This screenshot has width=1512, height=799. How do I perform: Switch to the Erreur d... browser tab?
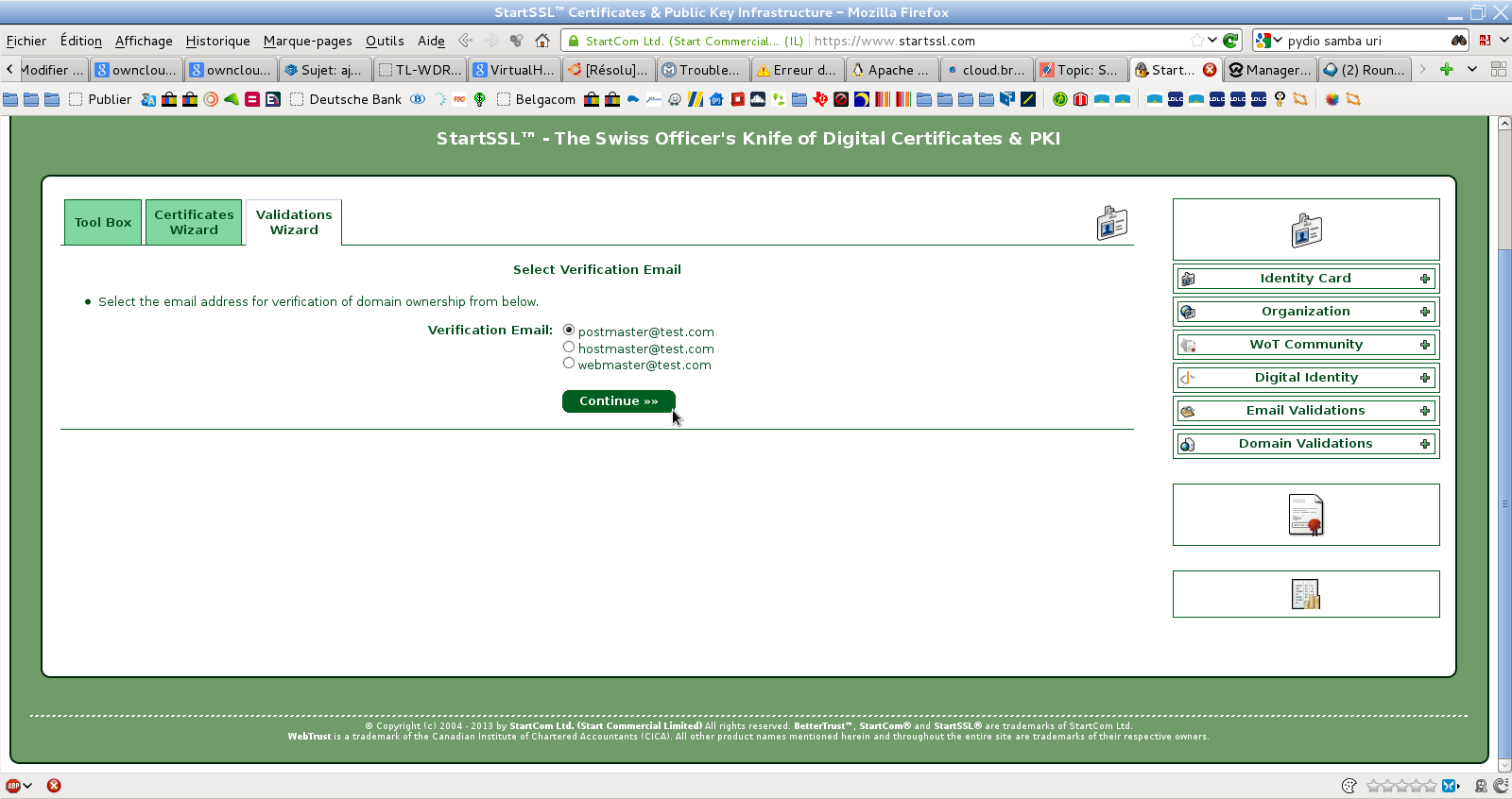pyautogui.click(x=798, y=70)
